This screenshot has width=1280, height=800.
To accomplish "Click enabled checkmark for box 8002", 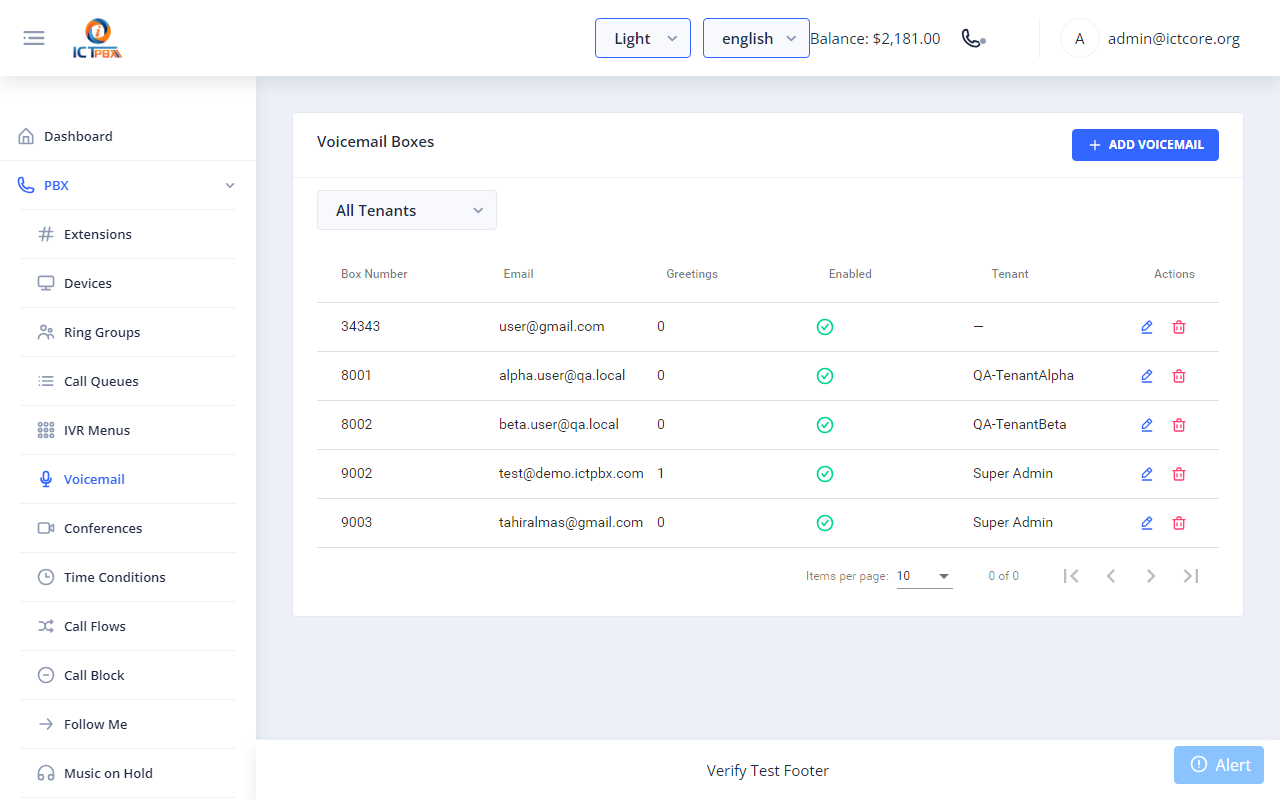I will [825, 425].
